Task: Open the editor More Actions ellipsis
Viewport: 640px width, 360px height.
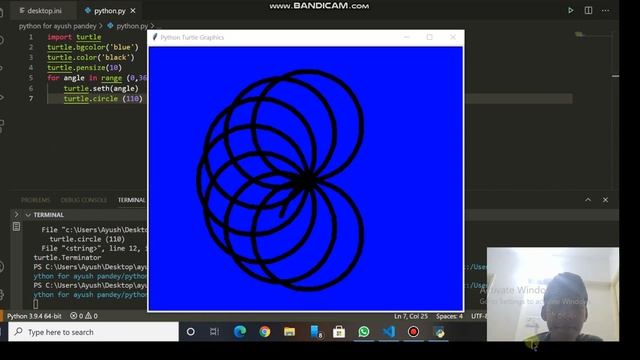Action: point(605,11)
